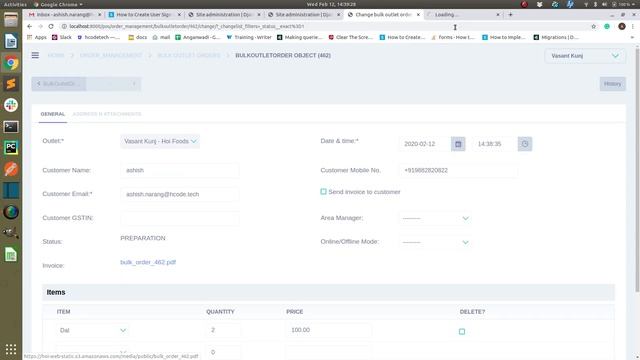Open the mail bookmark
Viewport: 640px width, 360px height.
coord(161,37)
